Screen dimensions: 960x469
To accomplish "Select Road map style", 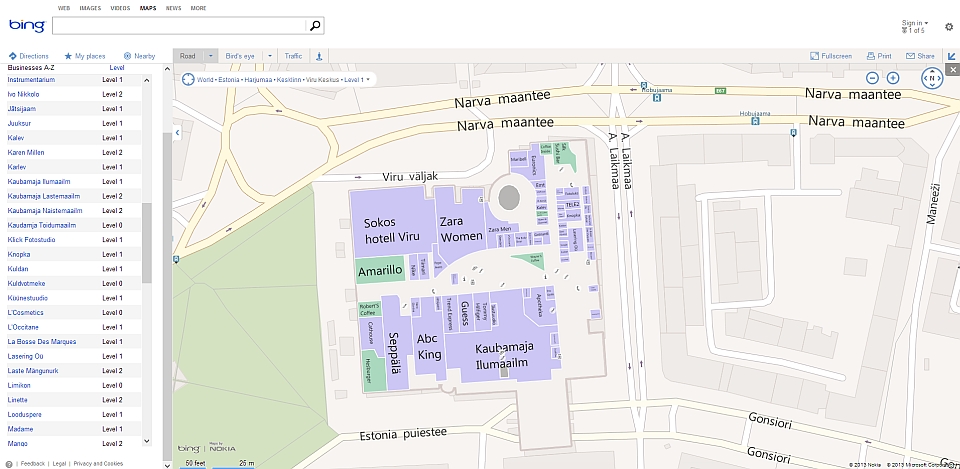I will click(188, 56).
